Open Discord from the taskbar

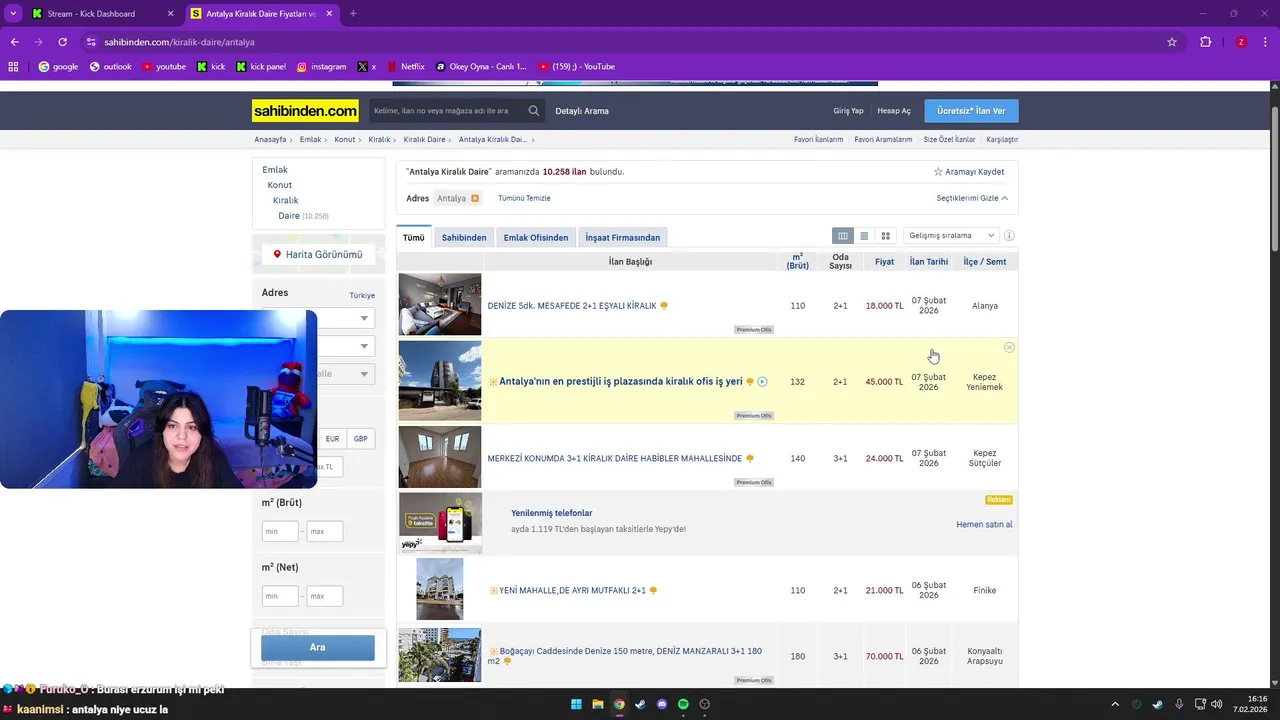[662, 704]
